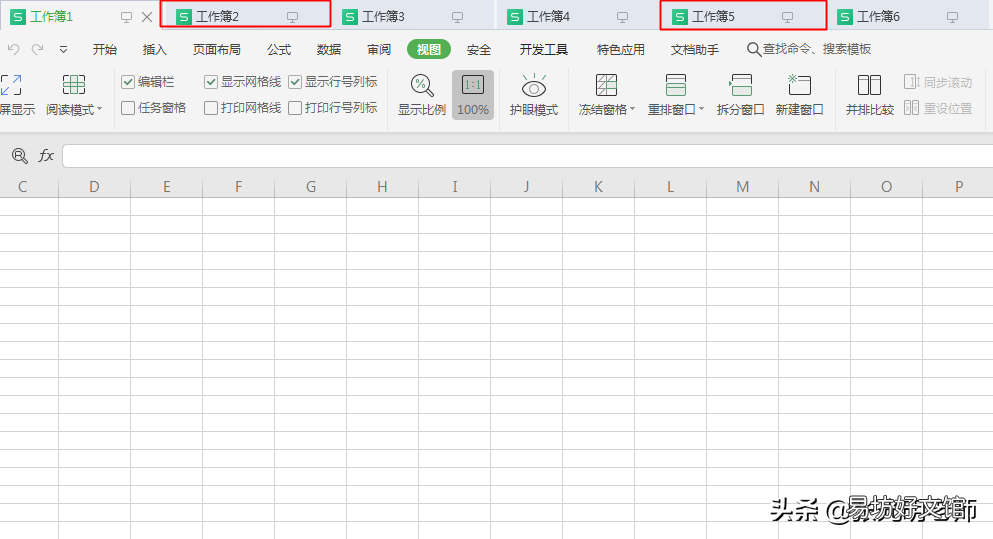Click the monitor icon on 工作簿4 tab
This screenshot has width=993, height=539.
(x=623, y=17)
